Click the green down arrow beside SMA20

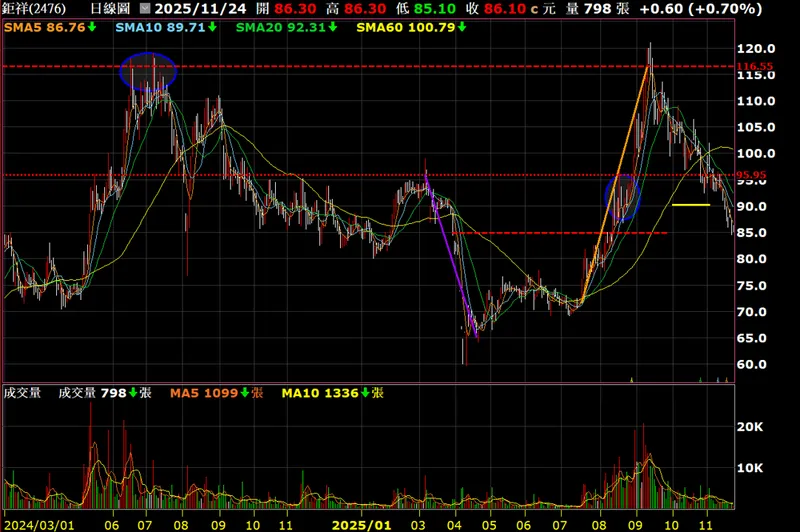(x=333, y=27)
